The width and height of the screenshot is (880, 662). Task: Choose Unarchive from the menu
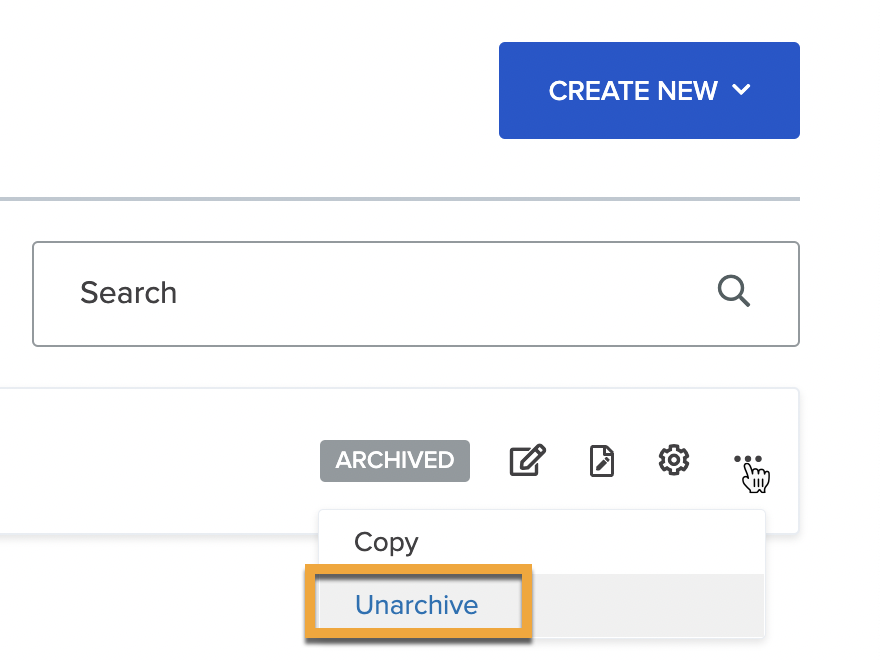542,605
